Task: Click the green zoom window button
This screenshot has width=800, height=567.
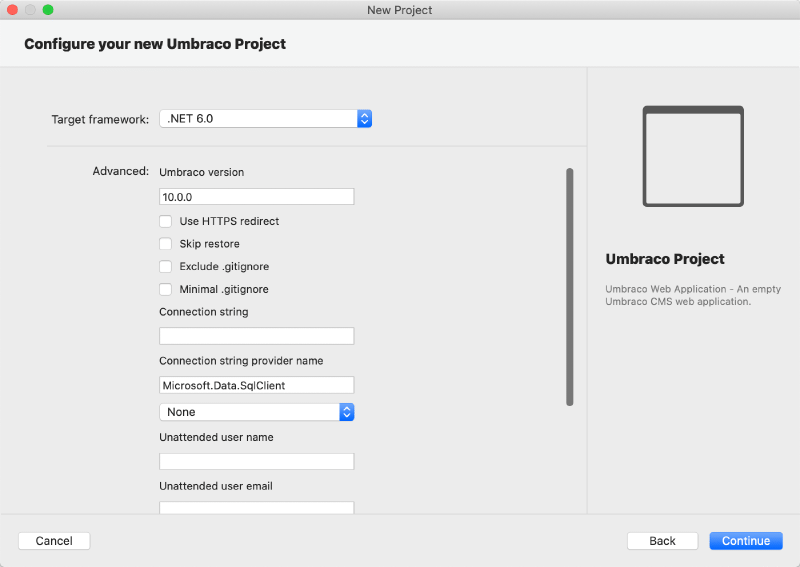Action: 48,10
